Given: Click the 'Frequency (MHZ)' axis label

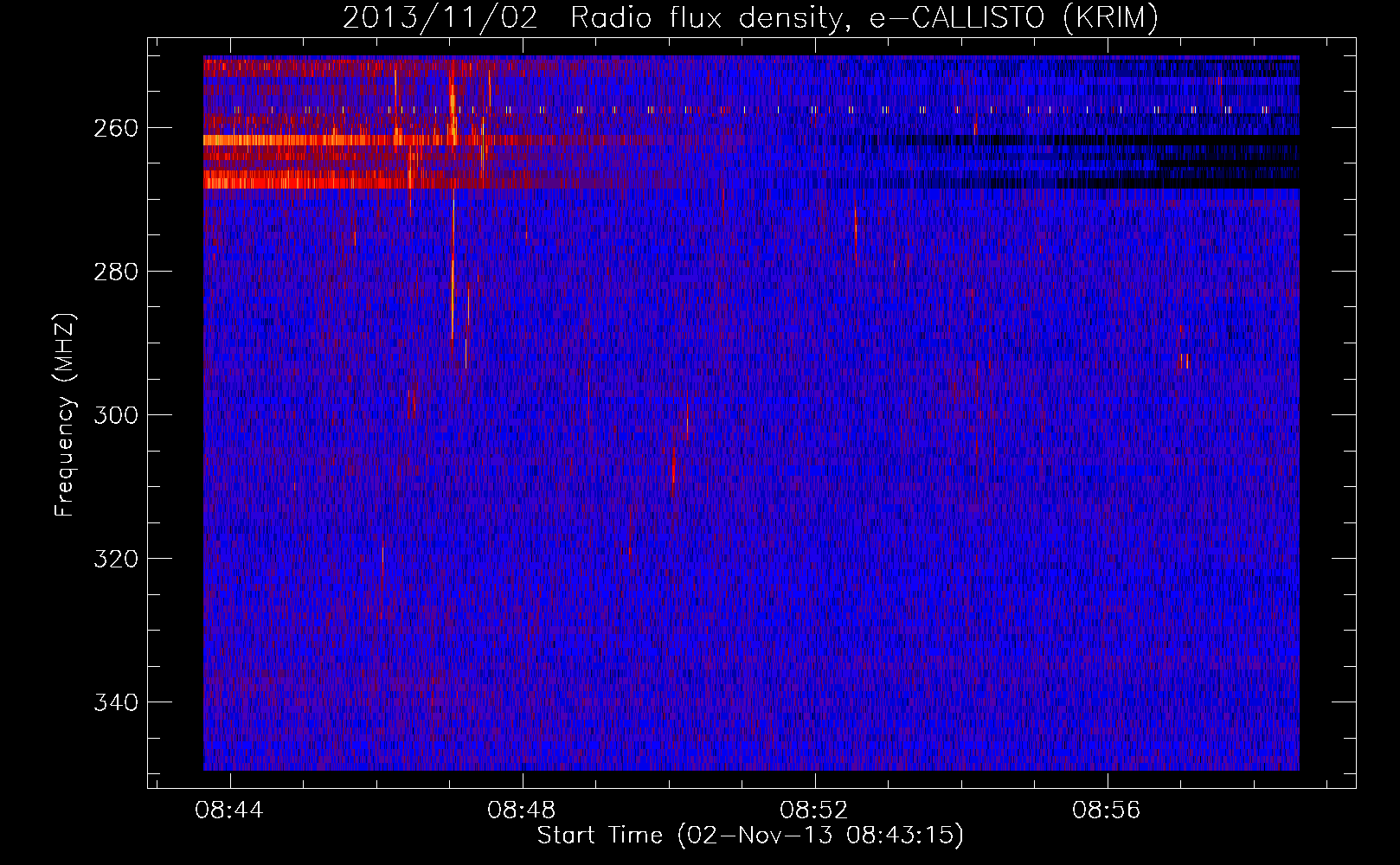Looking at the screenshot, I should (x=65, y=414).
